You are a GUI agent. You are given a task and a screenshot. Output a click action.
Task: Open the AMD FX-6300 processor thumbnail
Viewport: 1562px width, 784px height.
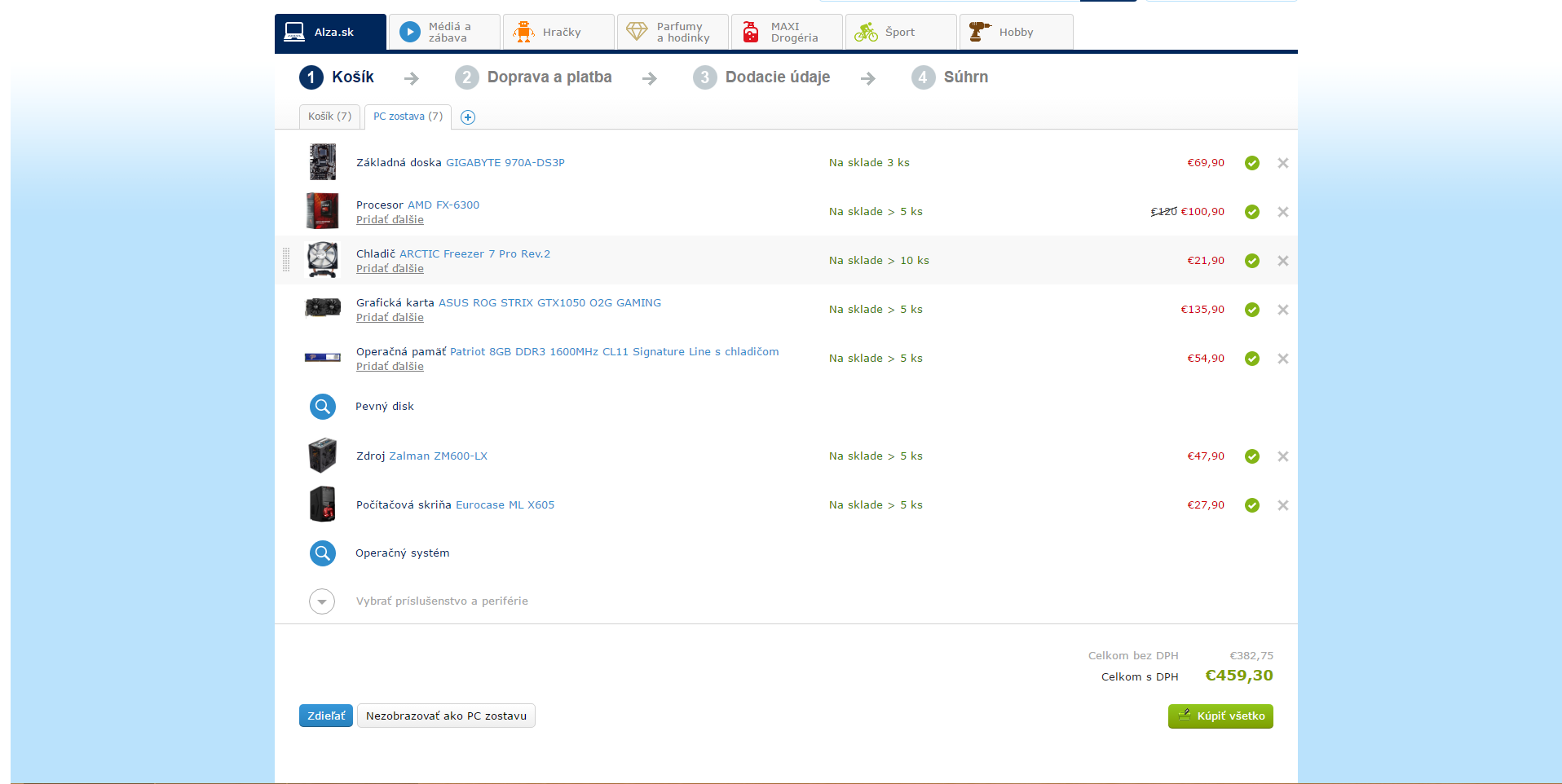point(323,211)
